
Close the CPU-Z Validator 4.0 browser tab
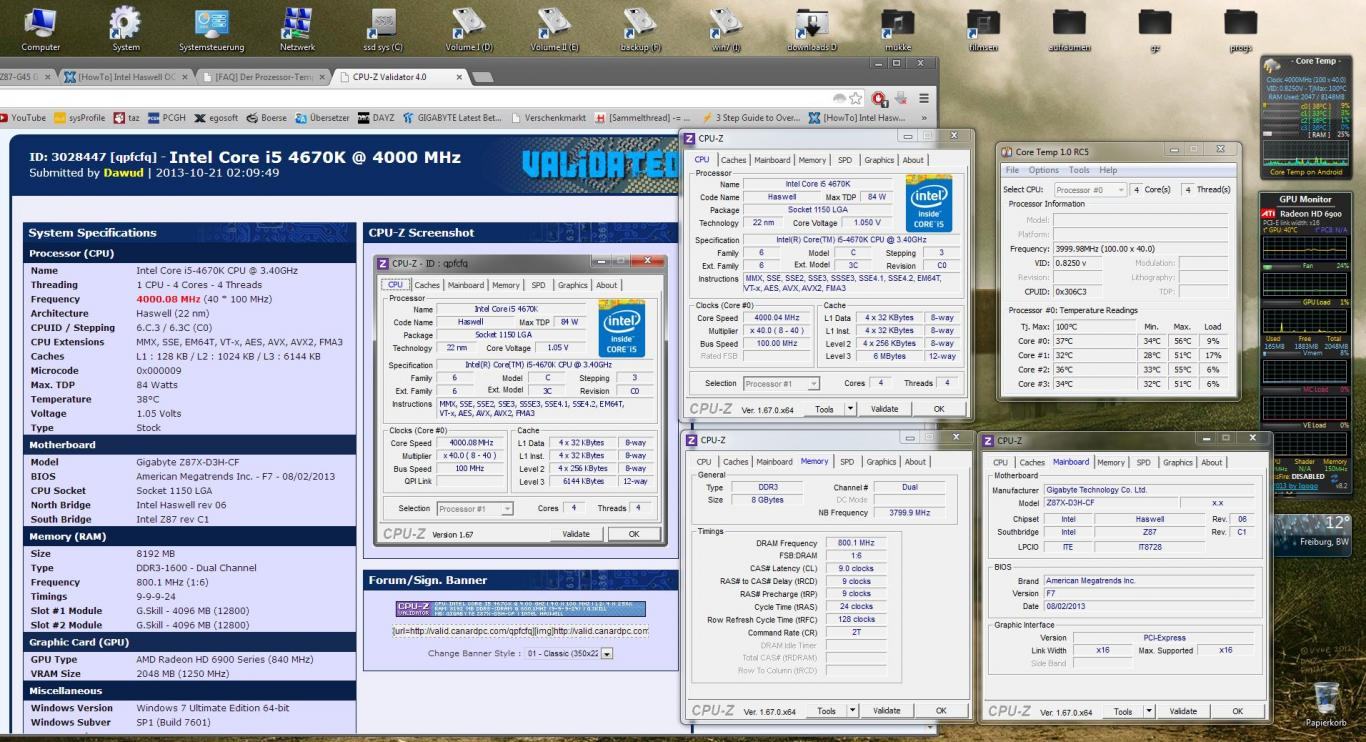coord(459,77)
